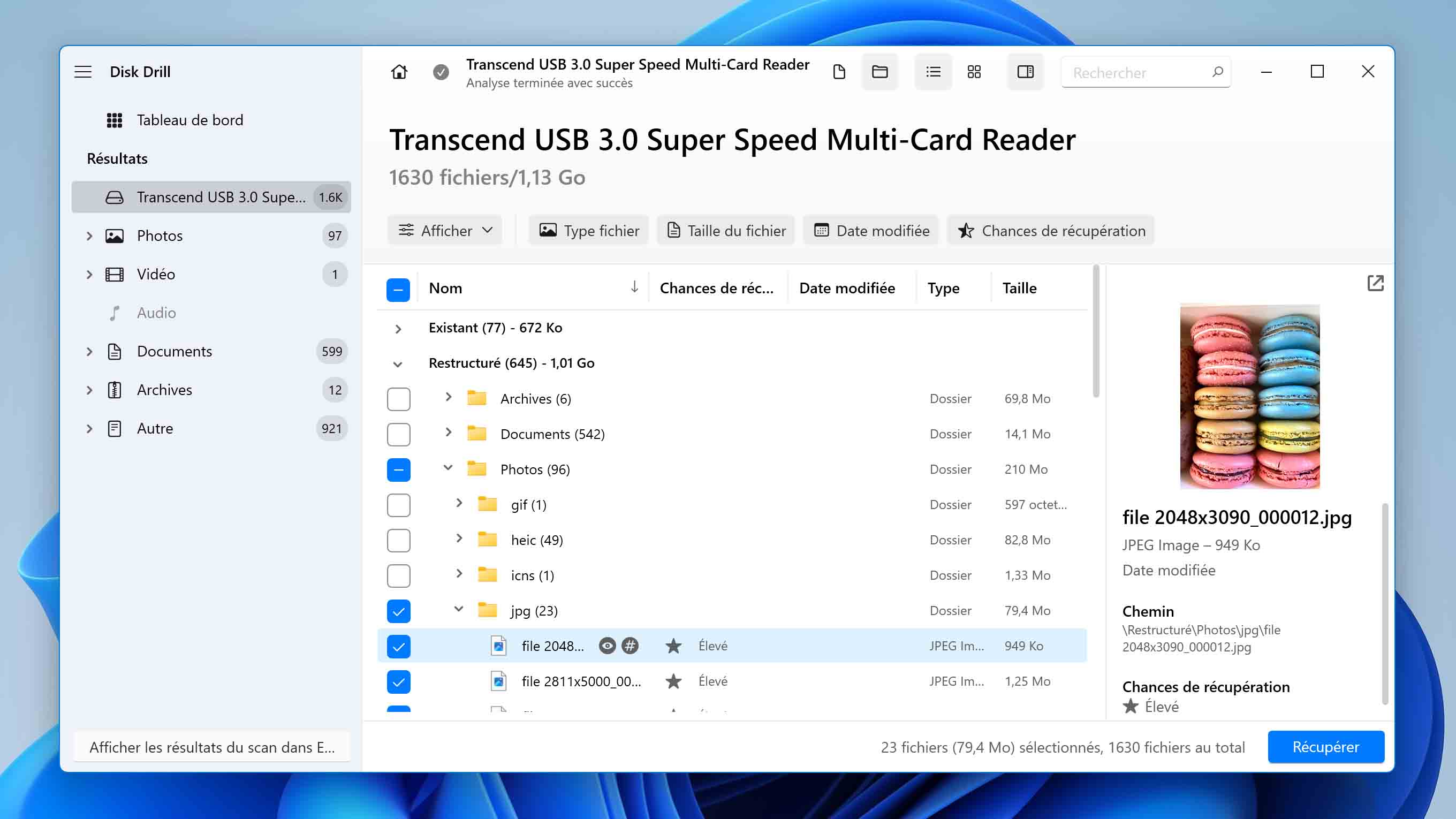Check the Archives (6) folder checkbox
This screenshot has width=1456, height=819.
[398, 399]
